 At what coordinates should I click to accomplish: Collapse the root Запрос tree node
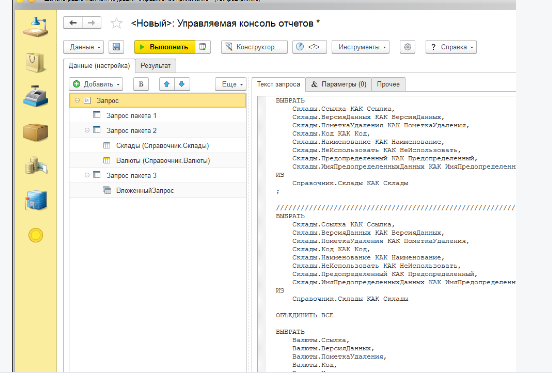(77, 101)
